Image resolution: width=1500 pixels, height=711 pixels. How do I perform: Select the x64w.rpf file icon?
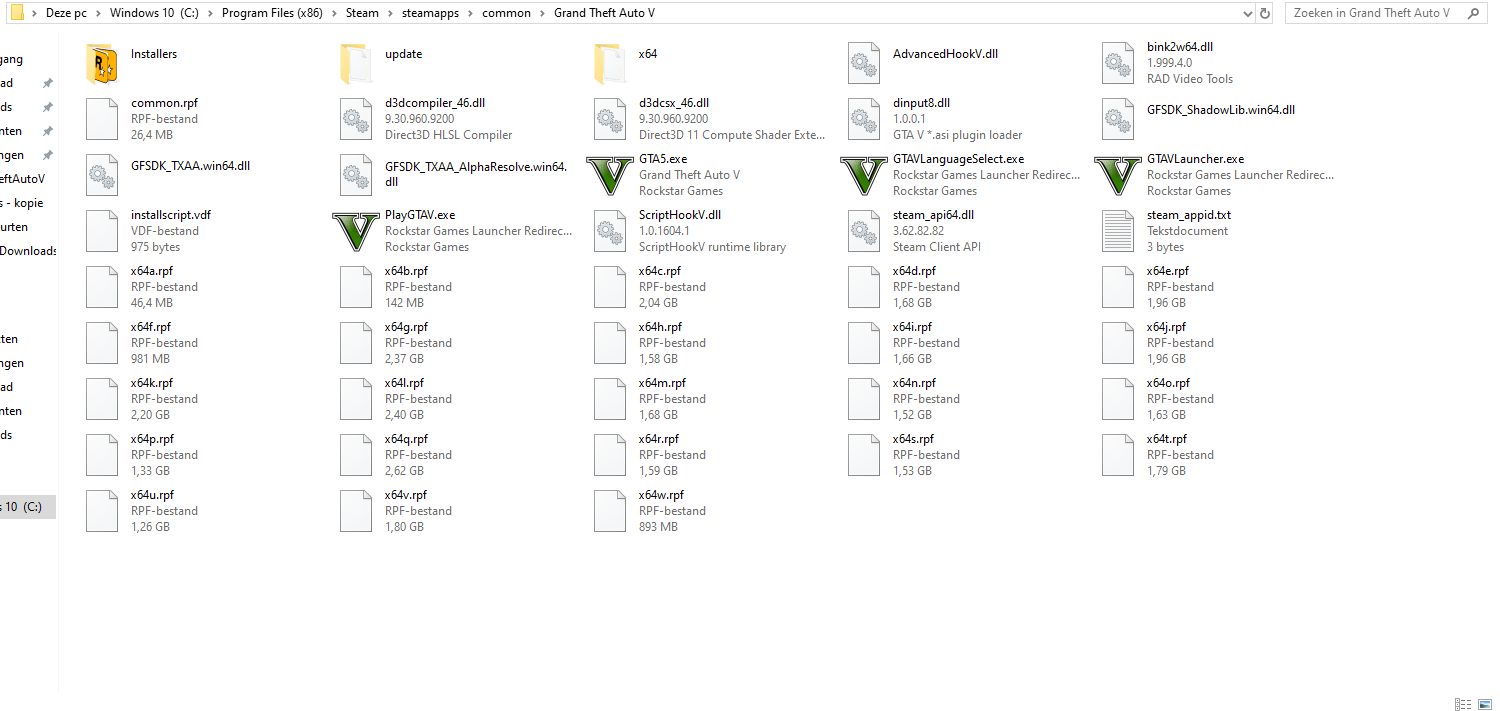(610, 511)
